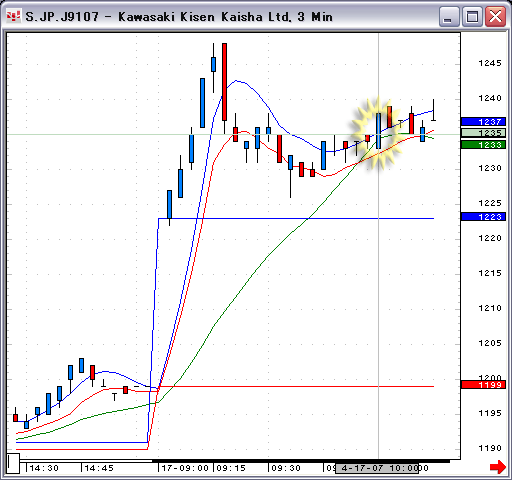Click the tall red candle at the peak
The height and width of the screenshot is (480, 512).
pyautogui.click(x=224, y=82)
